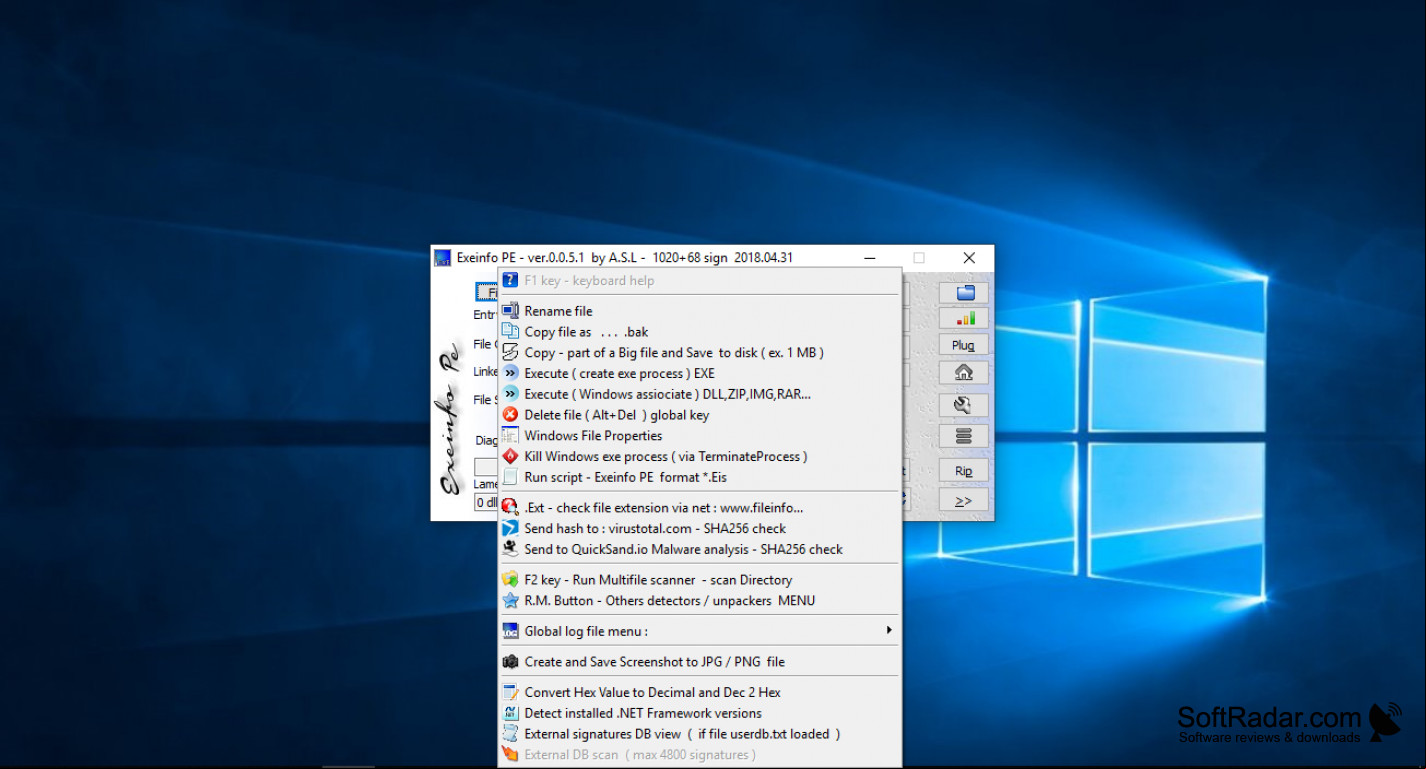1426x769 pixels.
Task: Click the >> button
Action: [964, 500]
